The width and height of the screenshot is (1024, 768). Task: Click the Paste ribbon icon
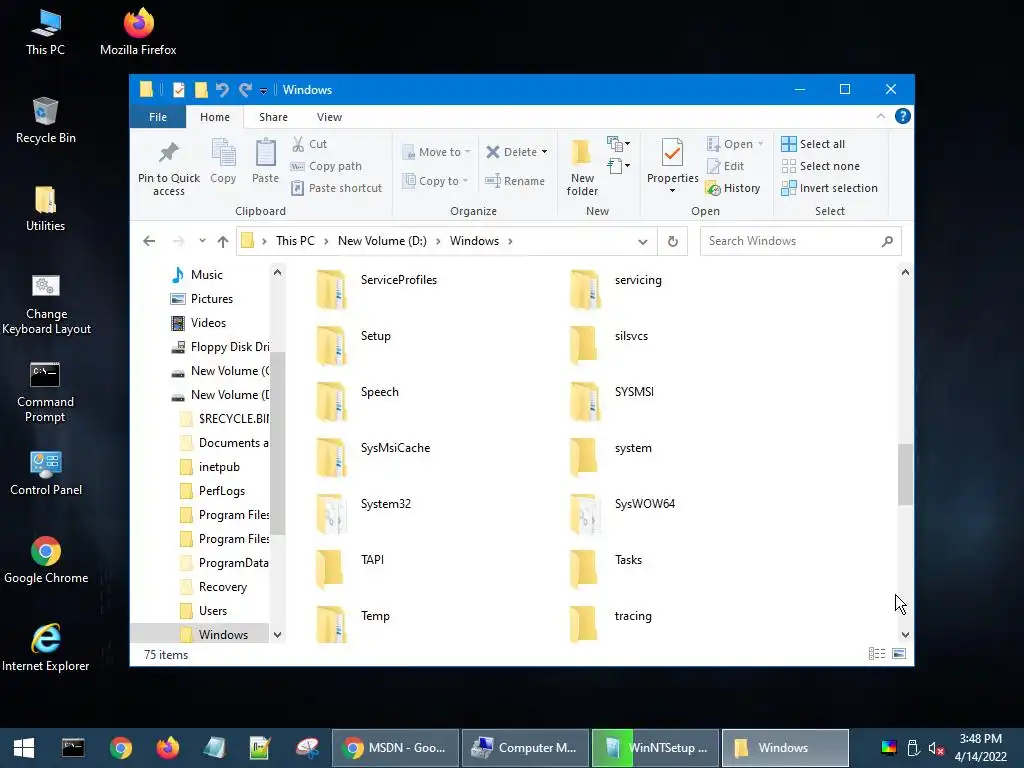tap(265, 153)
